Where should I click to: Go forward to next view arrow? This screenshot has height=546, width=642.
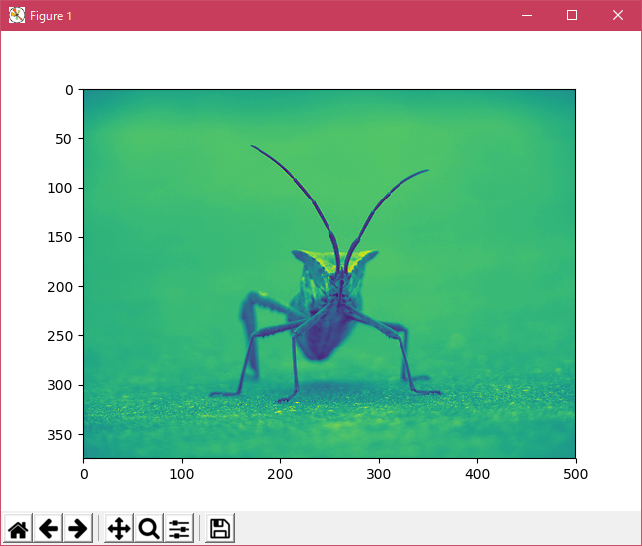(78, 528)
